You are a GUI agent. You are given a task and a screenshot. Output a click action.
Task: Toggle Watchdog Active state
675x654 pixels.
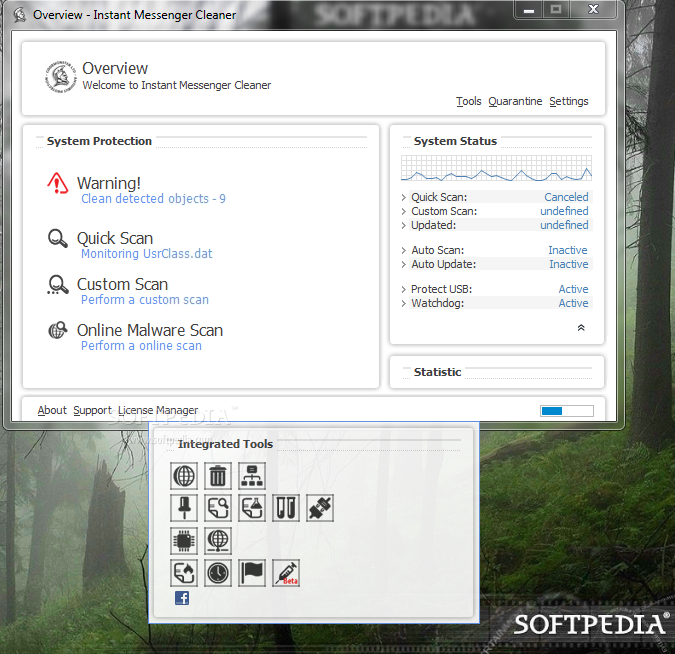573,303
